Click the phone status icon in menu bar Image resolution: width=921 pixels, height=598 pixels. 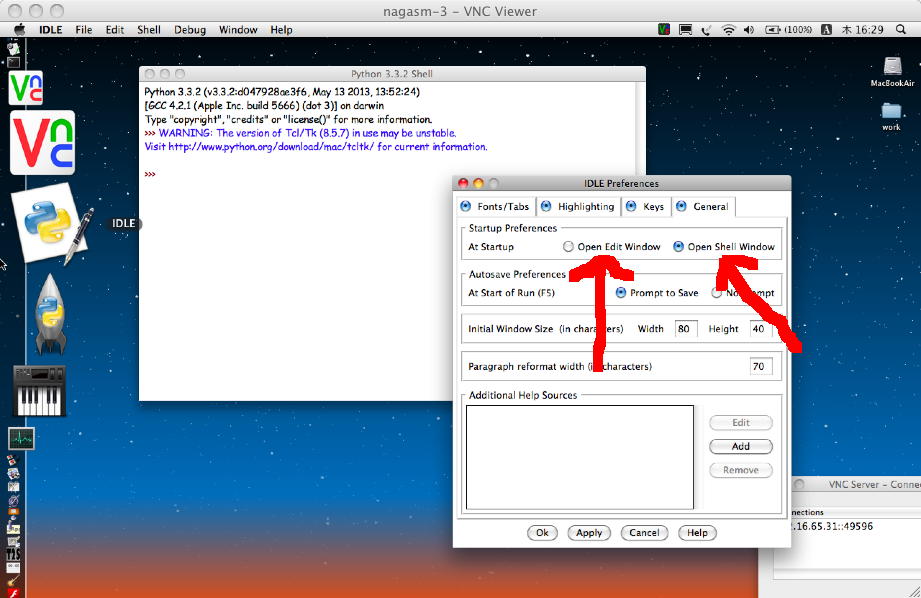(x=706, y=29)
